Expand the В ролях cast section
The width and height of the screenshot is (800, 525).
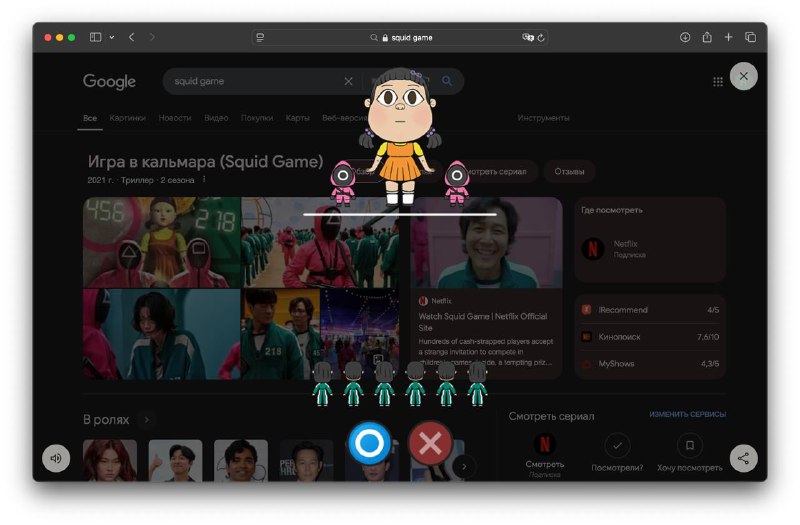coord(146,420)
